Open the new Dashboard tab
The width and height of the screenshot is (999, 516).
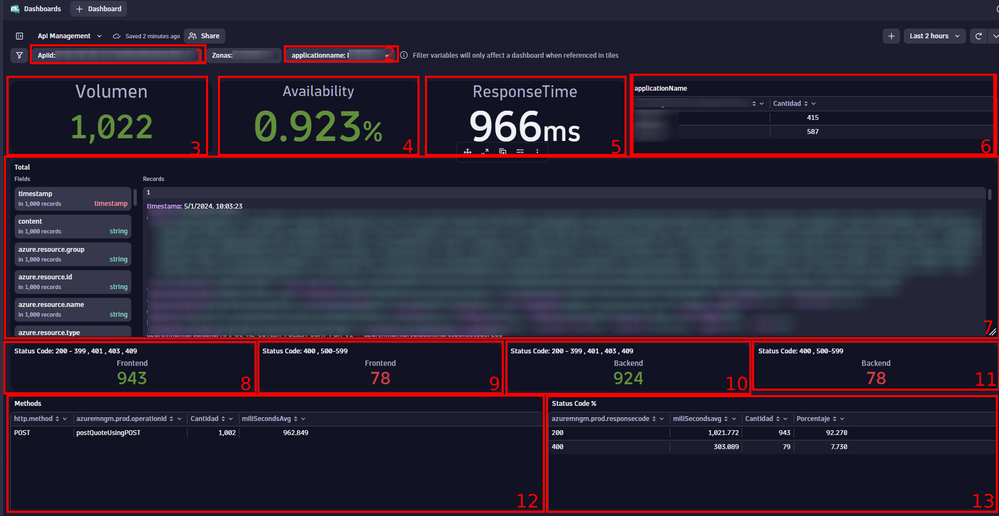[x=100, y=9]
